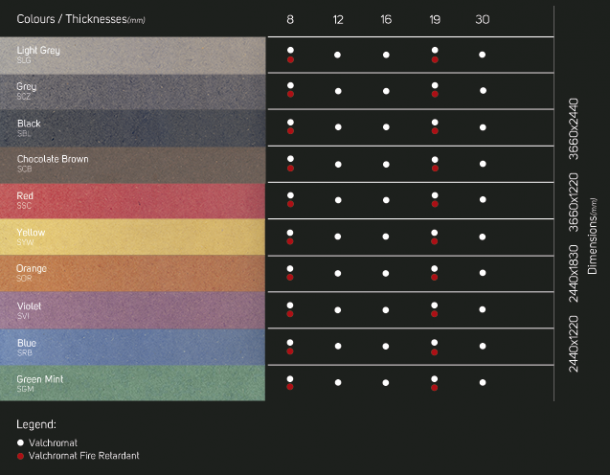
Task: Click the white dot for Violet at 12mm
Action: (338, 309)
